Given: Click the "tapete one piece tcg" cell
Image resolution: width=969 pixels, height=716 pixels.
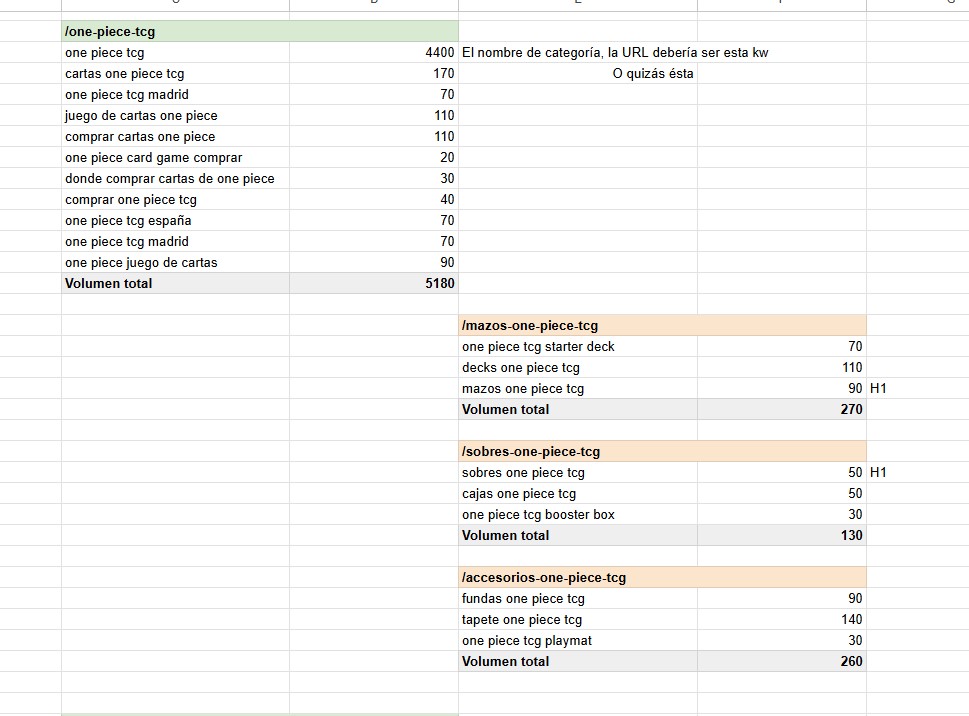Looking at the screenshot, I should point(578,620).
